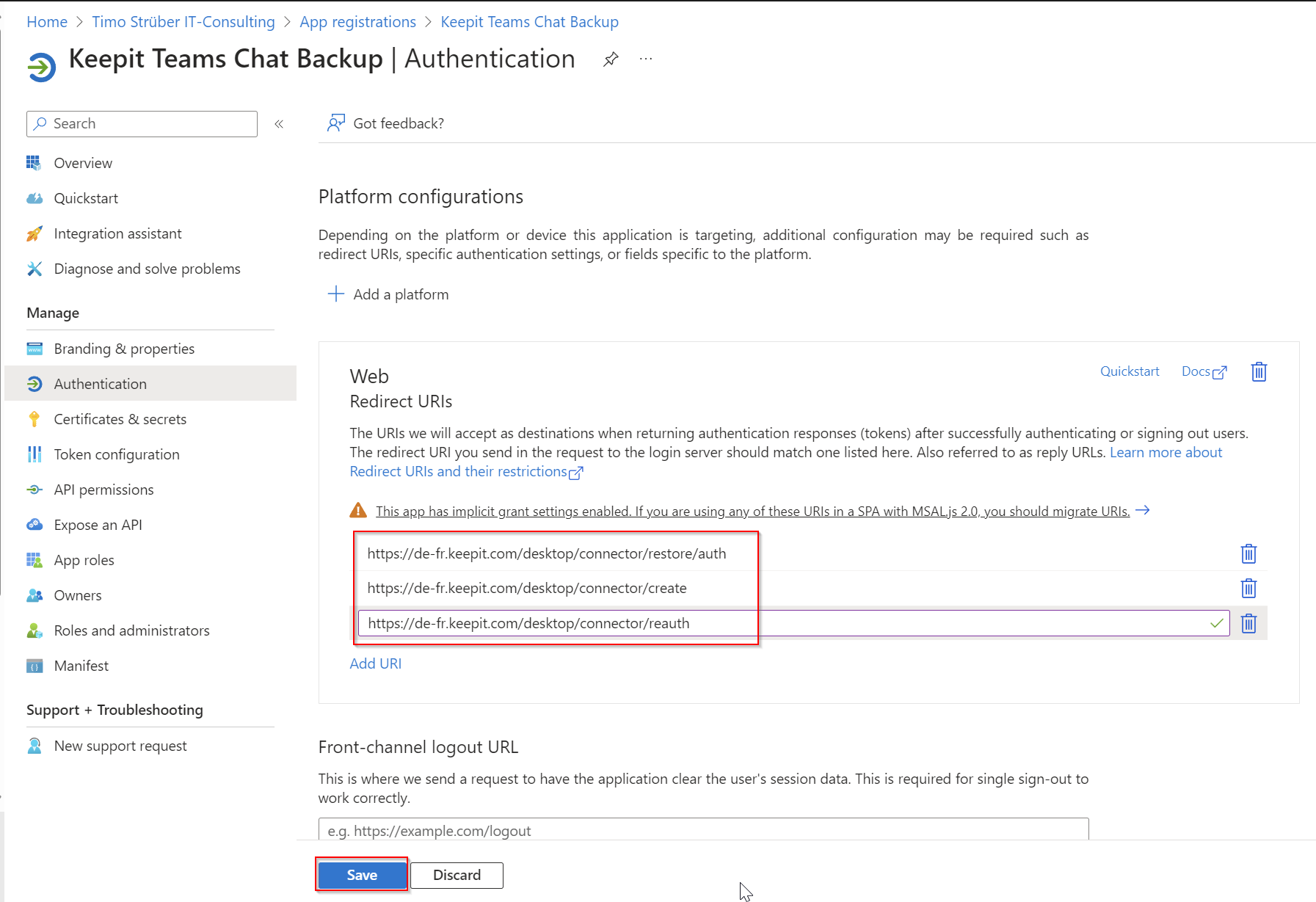Screen dimensions: 1316x902
Task: Click the Got feedback icon
Action: (336, 123)
